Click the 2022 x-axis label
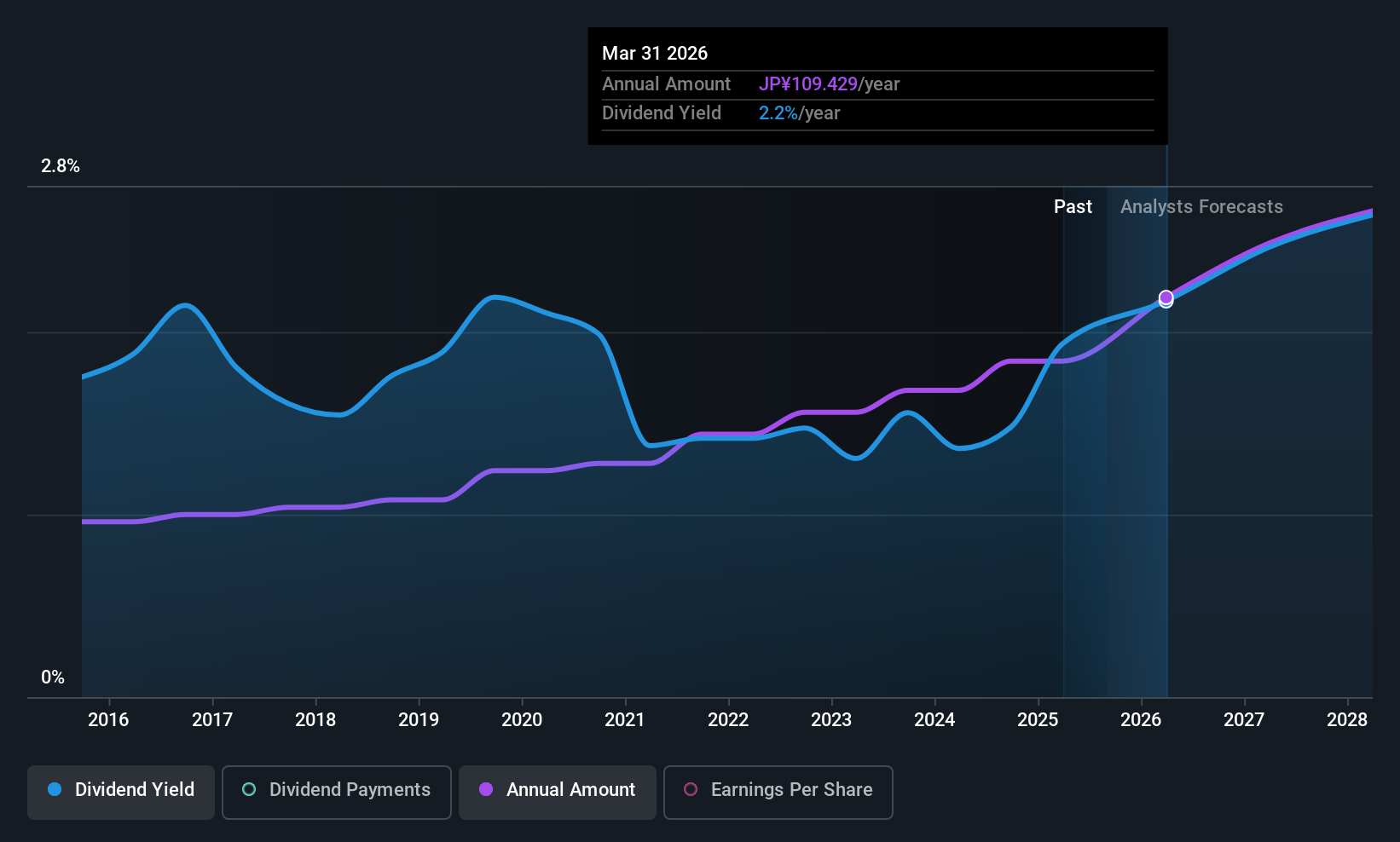This screenshot has width=1400, height=842. [x=728, y=719]
